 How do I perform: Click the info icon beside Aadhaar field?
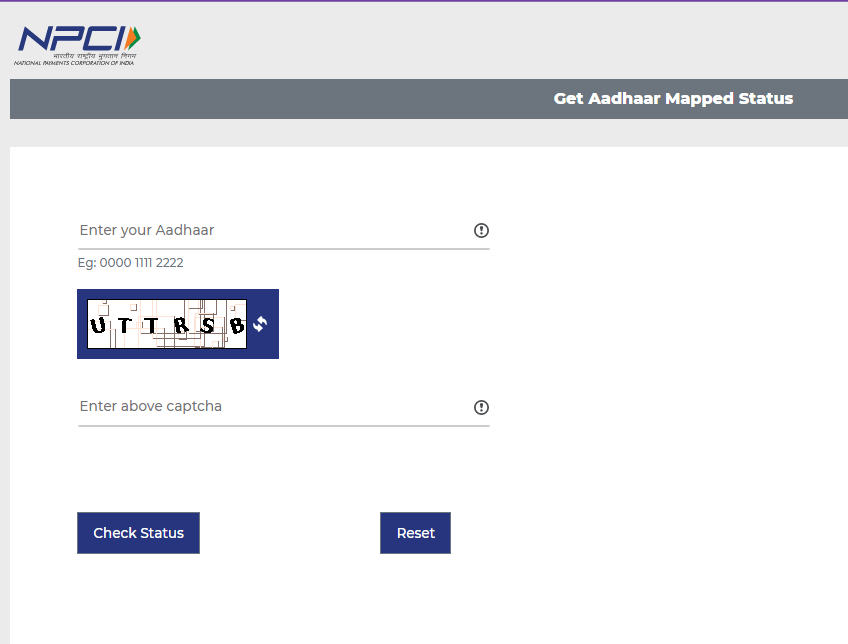(481, 231)
